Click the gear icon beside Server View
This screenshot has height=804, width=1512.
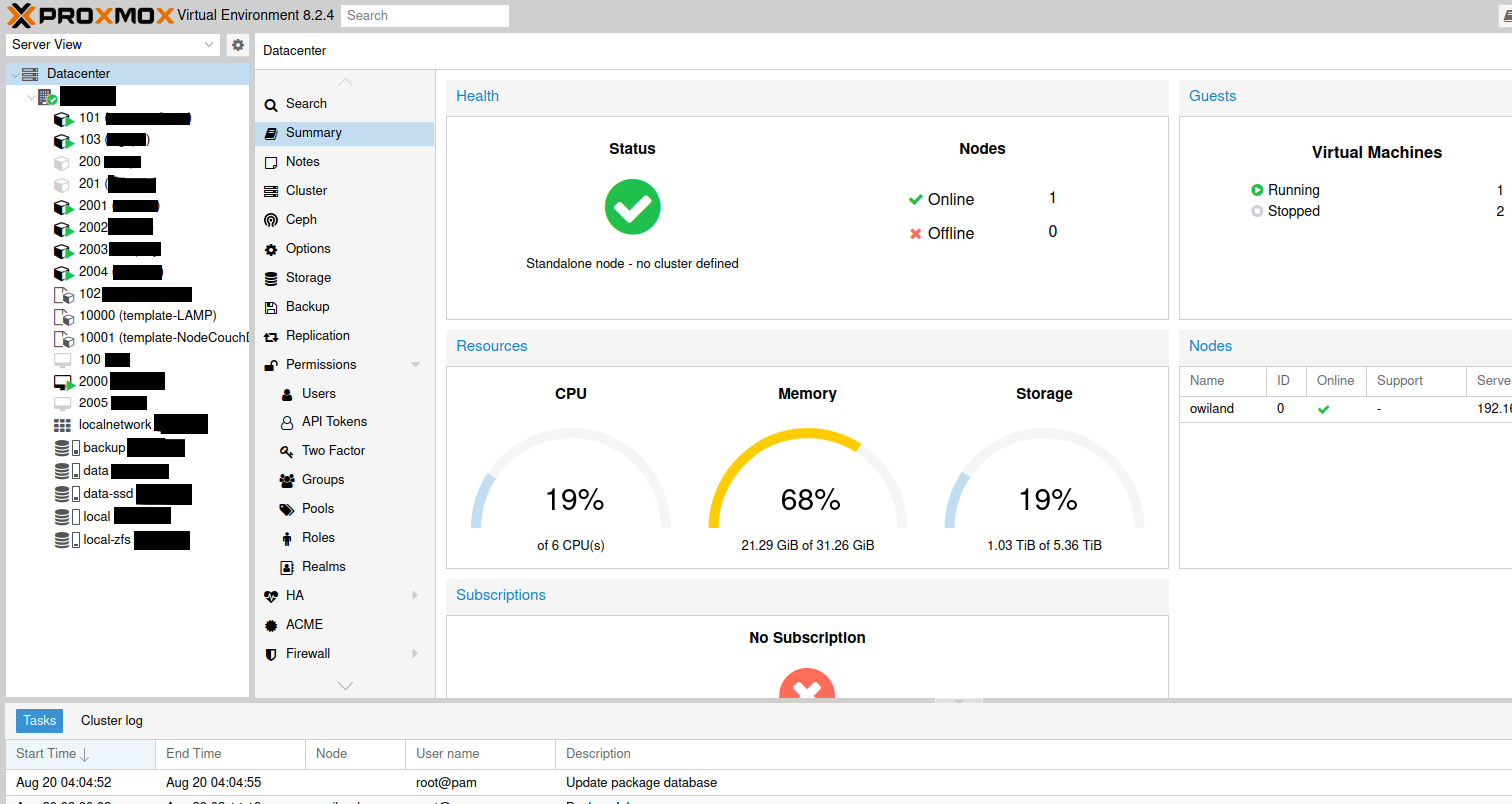click(238, 45)
